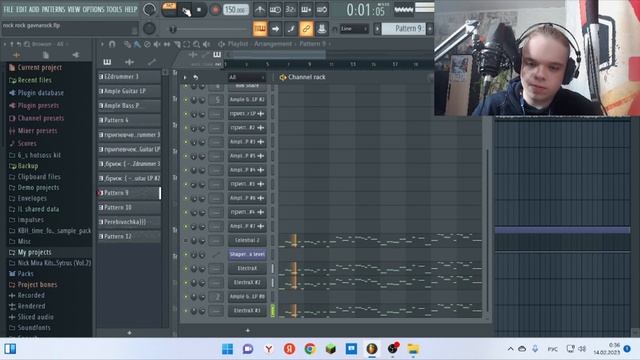This screenshot has height=360, width=640.
Task: Toggle the typing keyboard to piano icon
Action: pos(260,29)
